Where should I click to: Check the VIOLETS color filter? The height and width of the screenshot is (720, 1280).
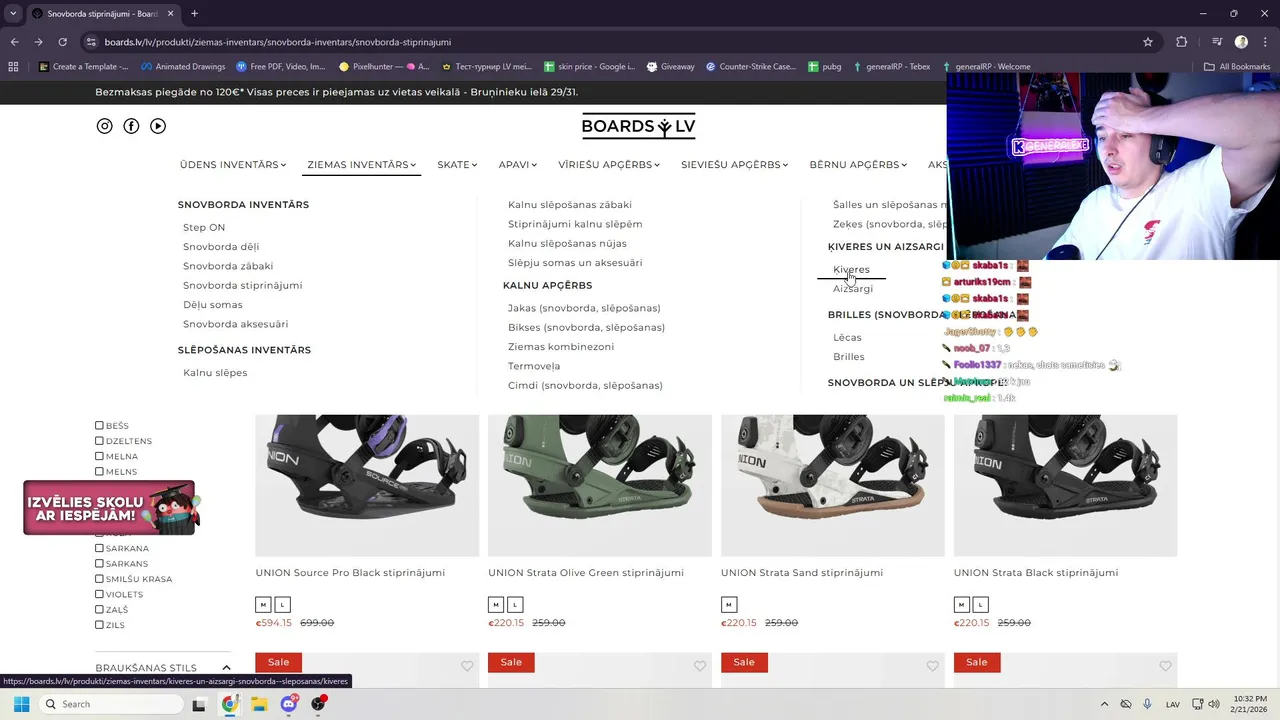[x=99, y=594]
